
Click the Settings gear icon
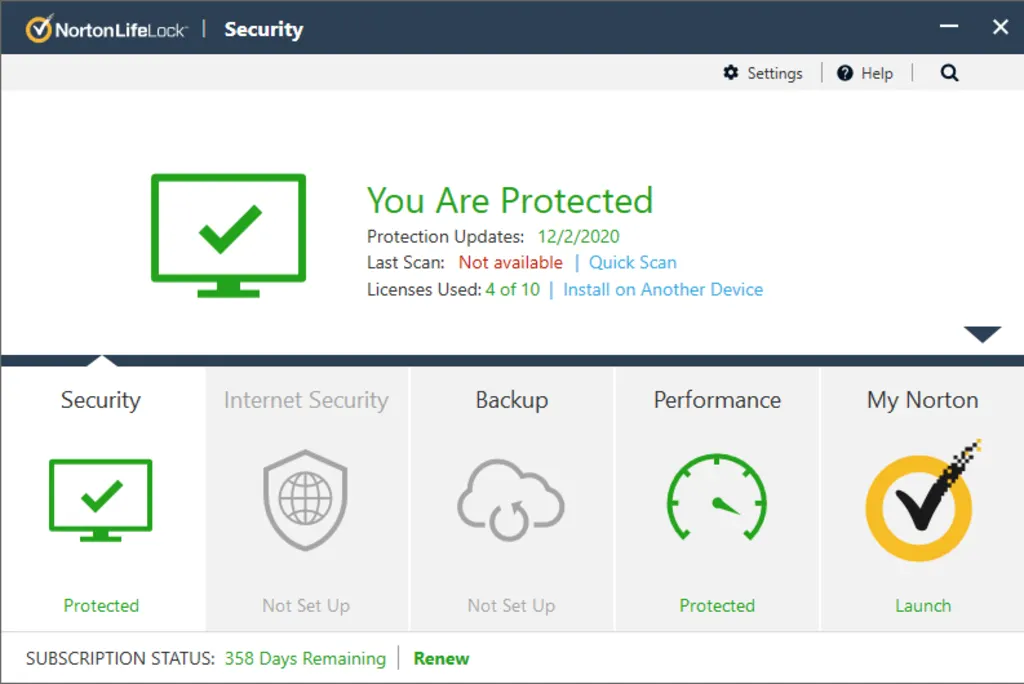point(733,72)
